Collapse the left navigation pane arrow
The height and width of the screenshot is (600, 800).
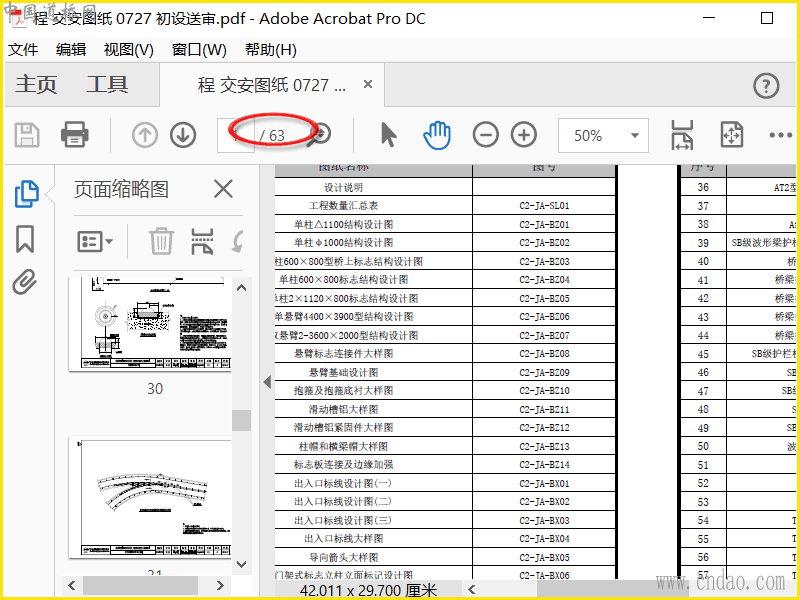click(267, 382)
